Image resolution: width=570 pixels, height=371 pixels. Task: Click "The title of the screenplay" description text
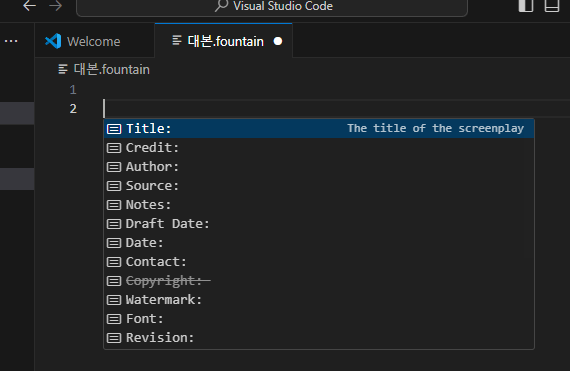point(435,128)
